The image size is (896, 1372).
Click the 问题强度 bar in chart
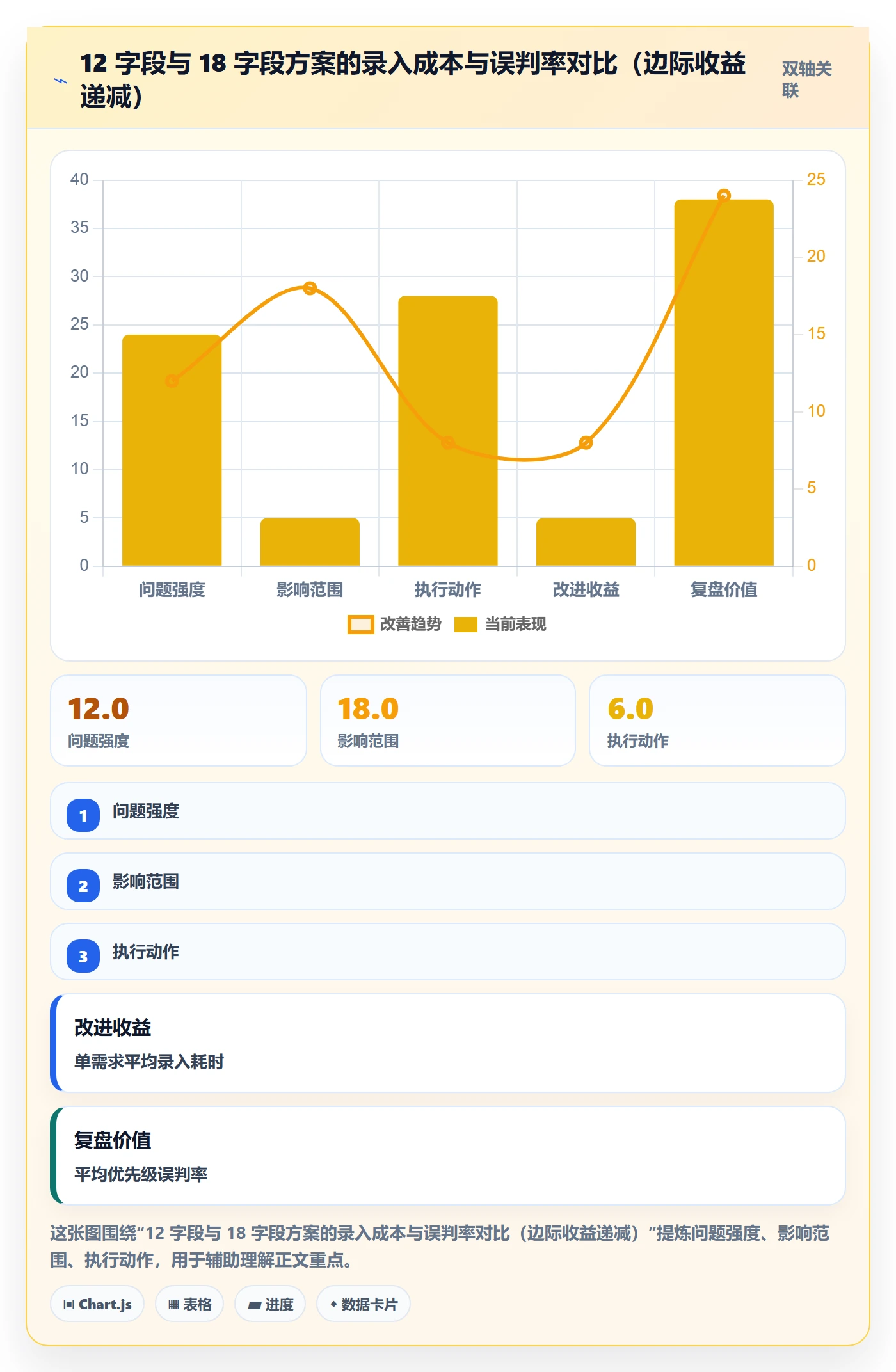pos(172,450)
